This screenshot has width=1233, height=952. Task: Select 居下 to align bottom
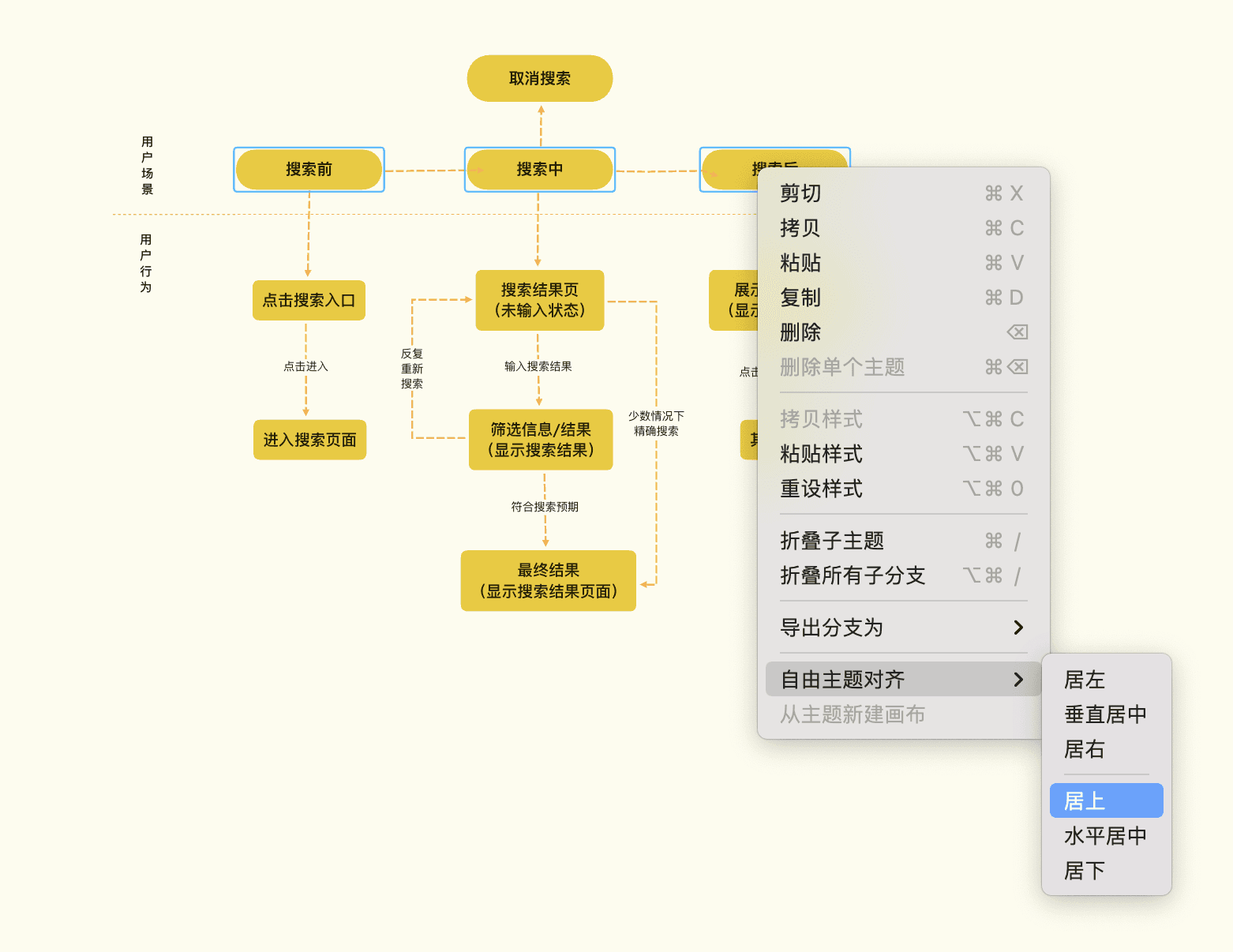[x=1085, y=870]
